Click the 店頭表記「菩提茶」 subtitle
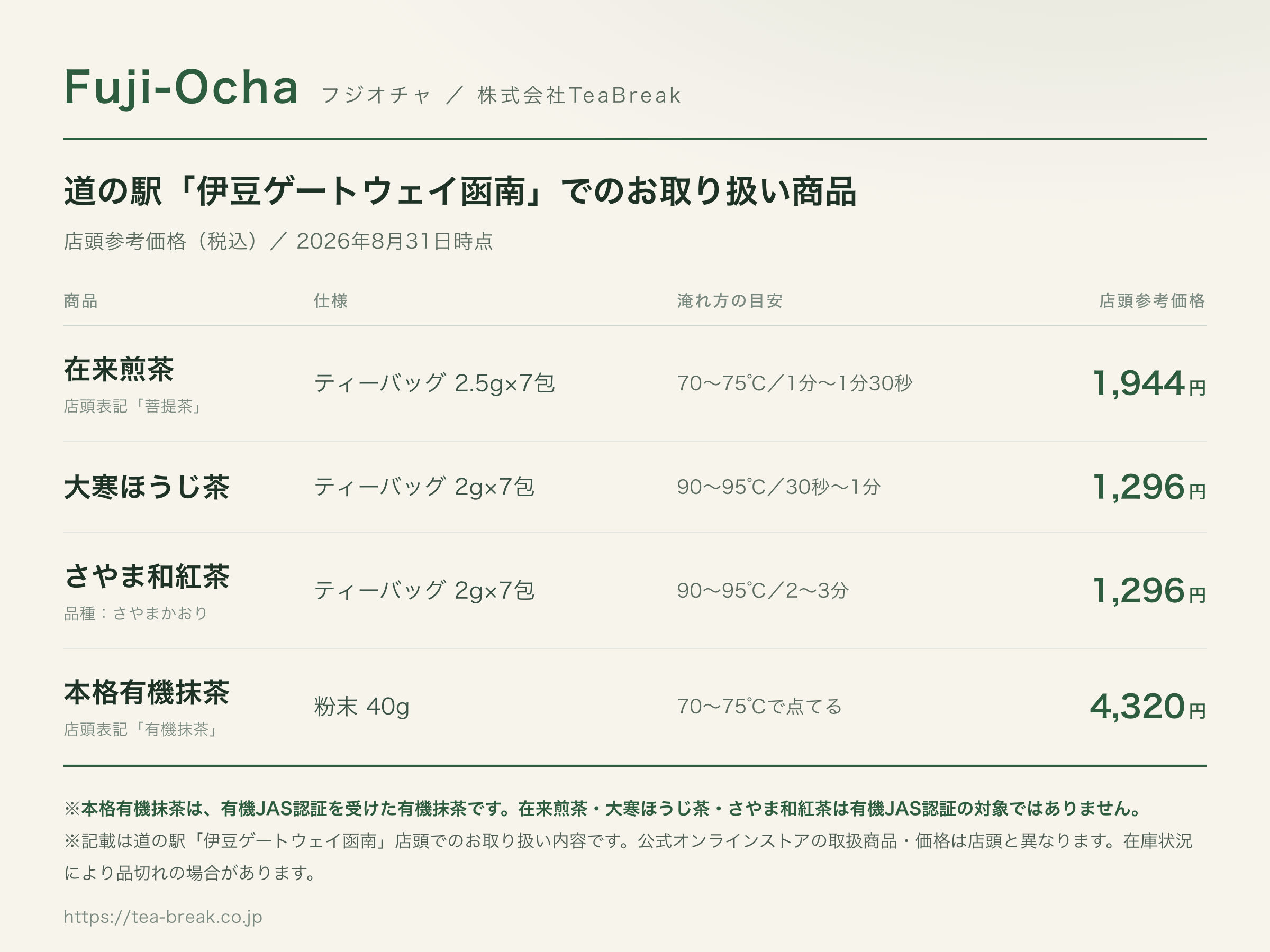Image resolution: width=1270 pixels, height=952 pixels. (x=134, y=406)
